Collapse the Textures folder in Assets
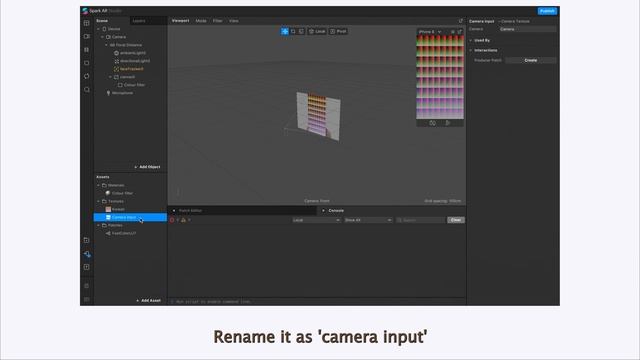The width and height of the screenshot is (640, 360). pyautogui.click(x=98, y=201)
